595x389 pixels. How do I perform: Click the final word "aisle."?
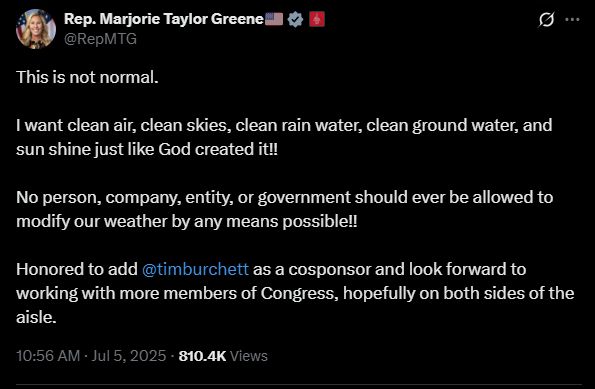click(36, 317)
